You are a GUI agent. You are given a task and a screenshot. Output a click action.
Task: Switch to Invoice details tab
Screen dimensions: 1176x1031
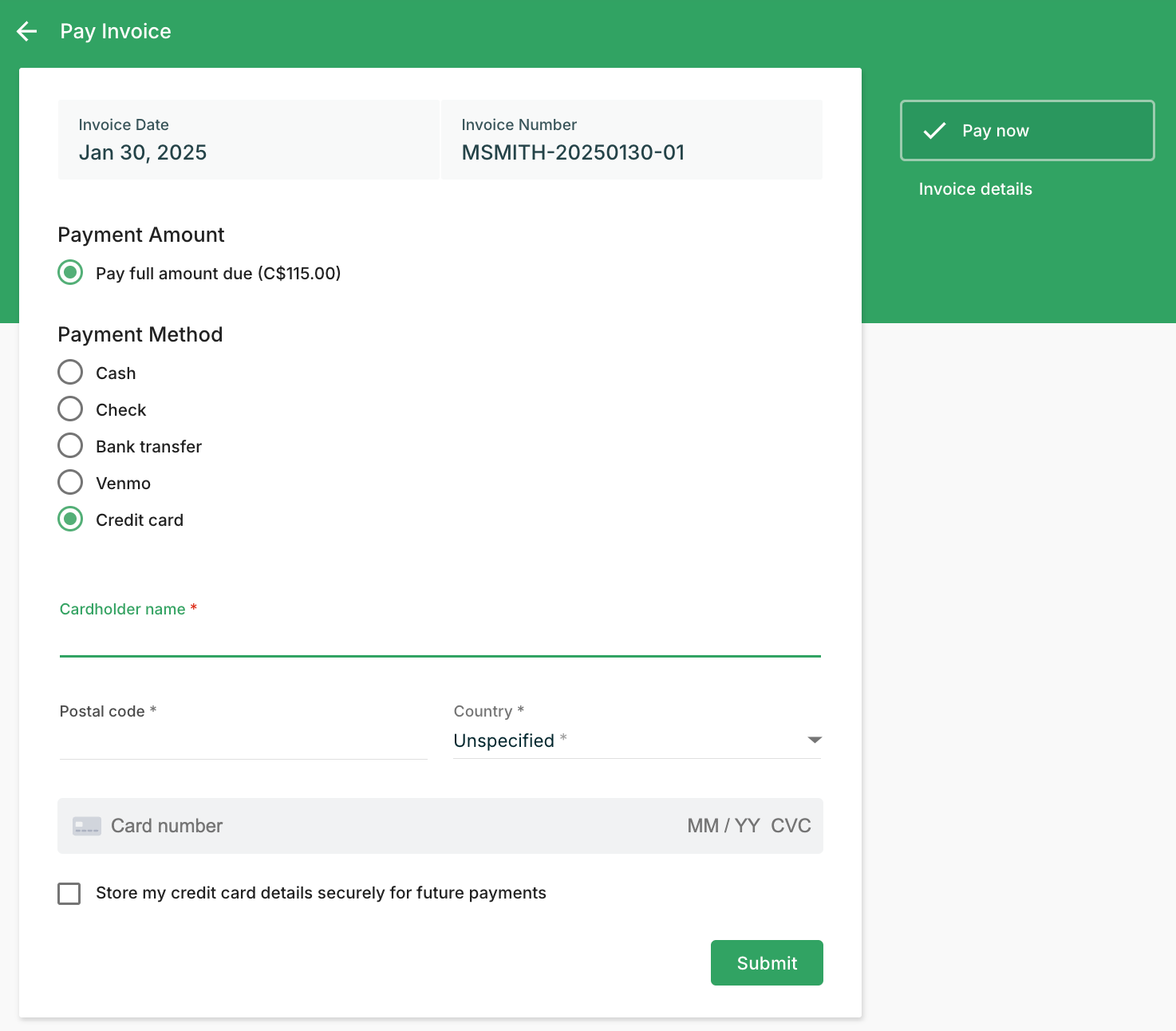(x=975, y=189)
